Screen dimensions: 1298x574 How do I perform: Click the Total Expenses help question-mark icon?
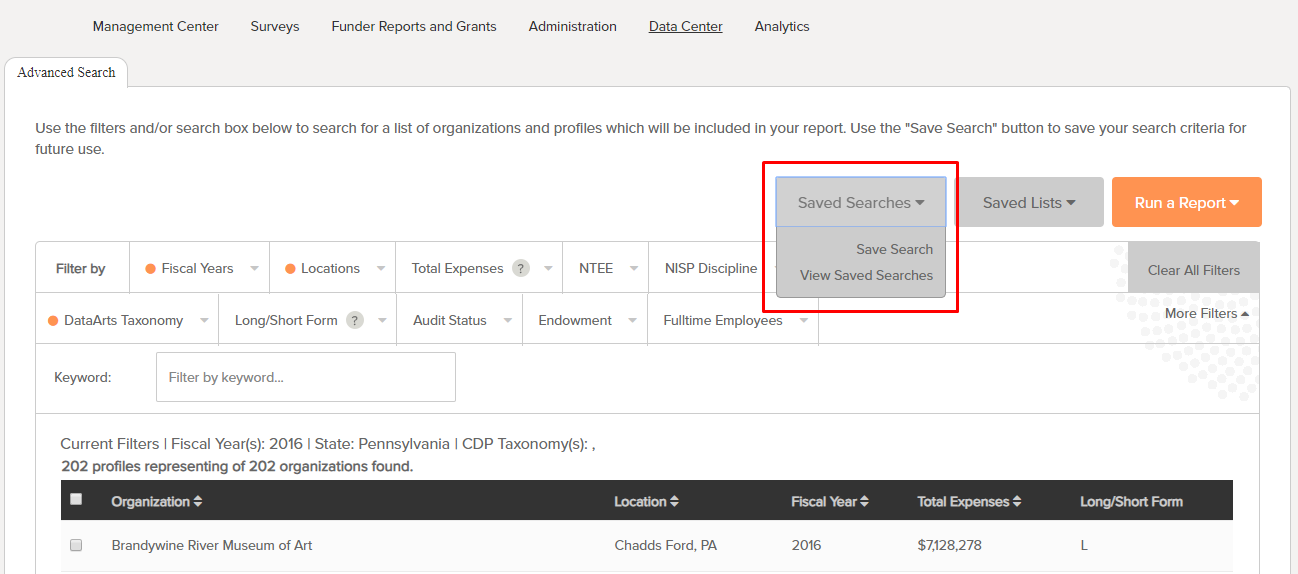(520, 268)
